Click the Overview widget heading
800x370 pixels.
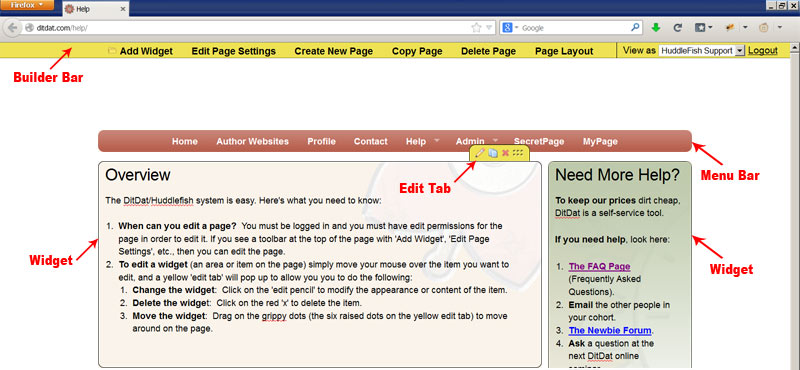(x=138, y=175)
